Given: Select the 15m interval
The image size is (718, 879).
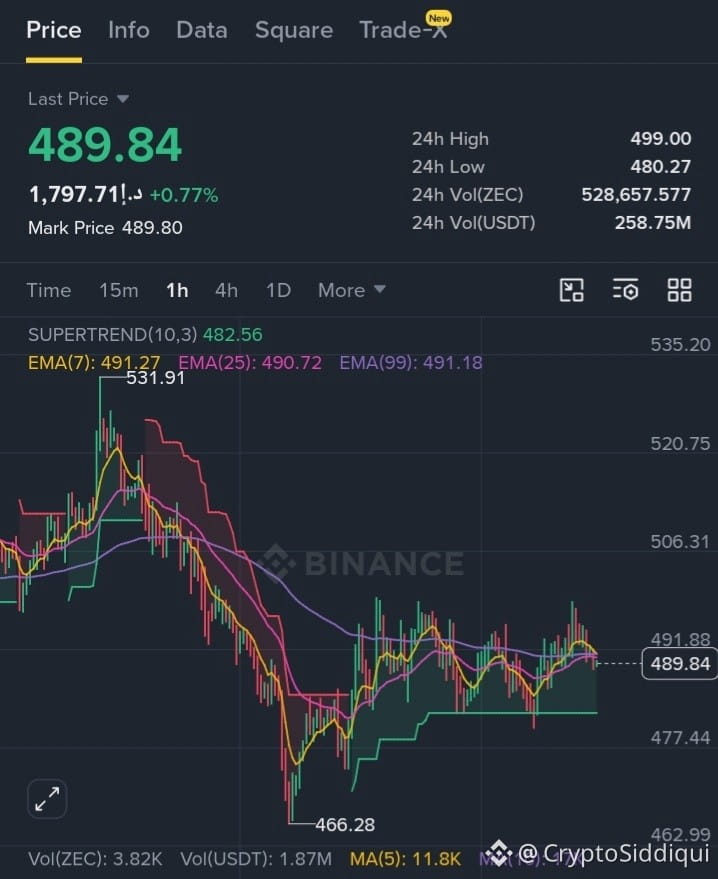Looking at the screenshot, I should click(119, 290).
